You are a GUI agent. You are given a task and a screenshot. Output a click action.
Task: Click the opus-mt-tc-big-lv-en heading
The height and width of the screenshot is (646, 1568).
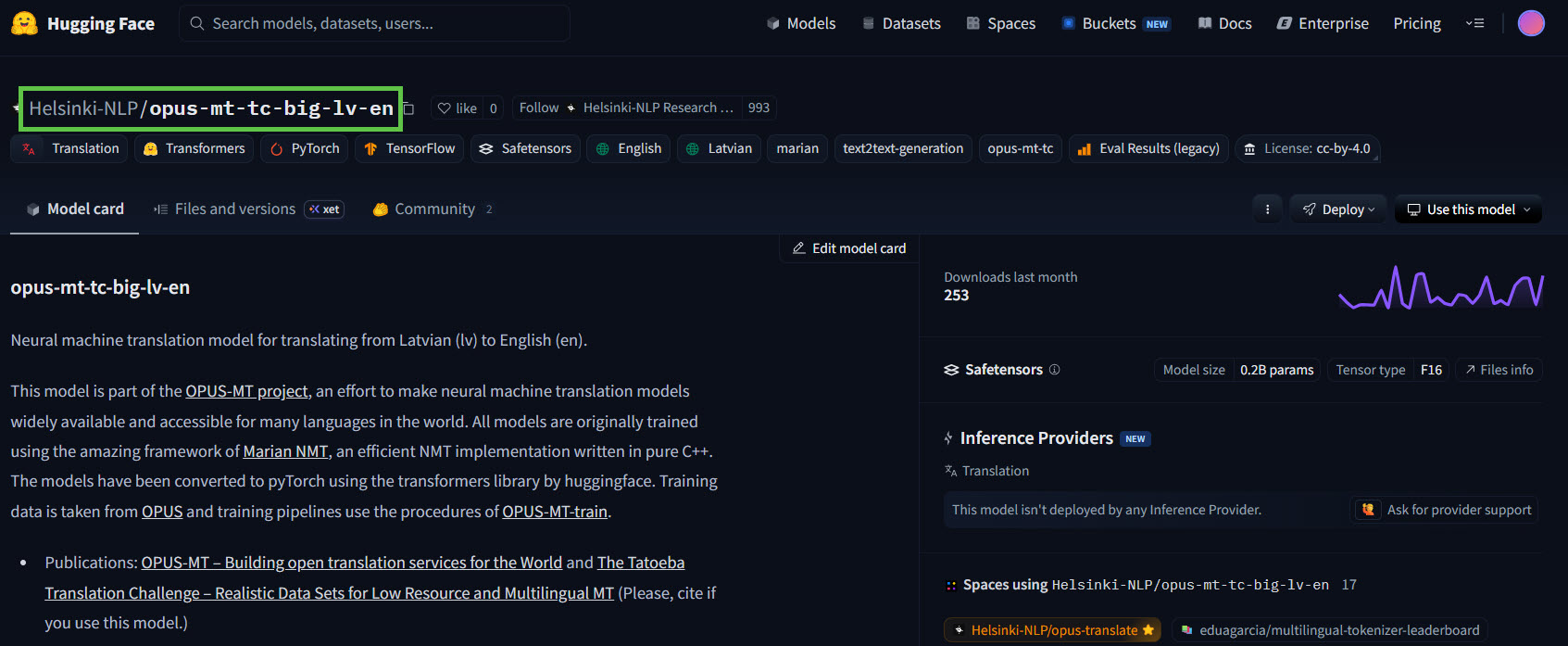click(100, 287)
